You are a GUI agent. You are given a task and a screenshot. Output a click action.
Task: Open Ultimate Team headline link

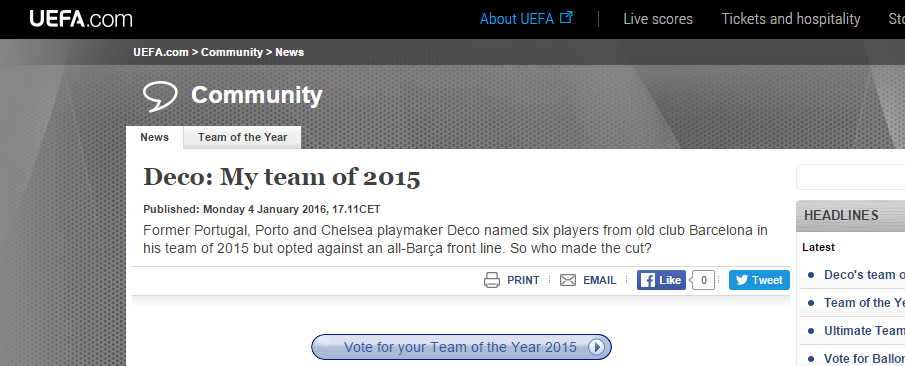[864, 331]
